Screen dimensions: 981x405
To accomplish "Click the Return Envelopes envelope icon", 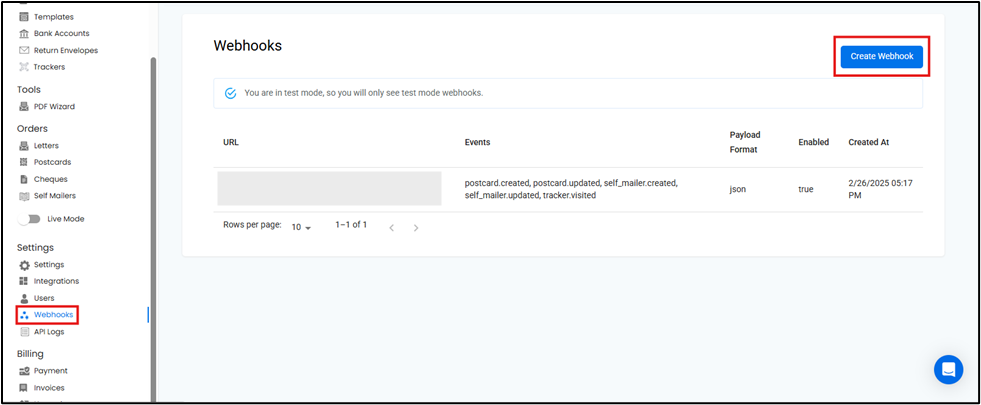I will click(x=24, y=50).
